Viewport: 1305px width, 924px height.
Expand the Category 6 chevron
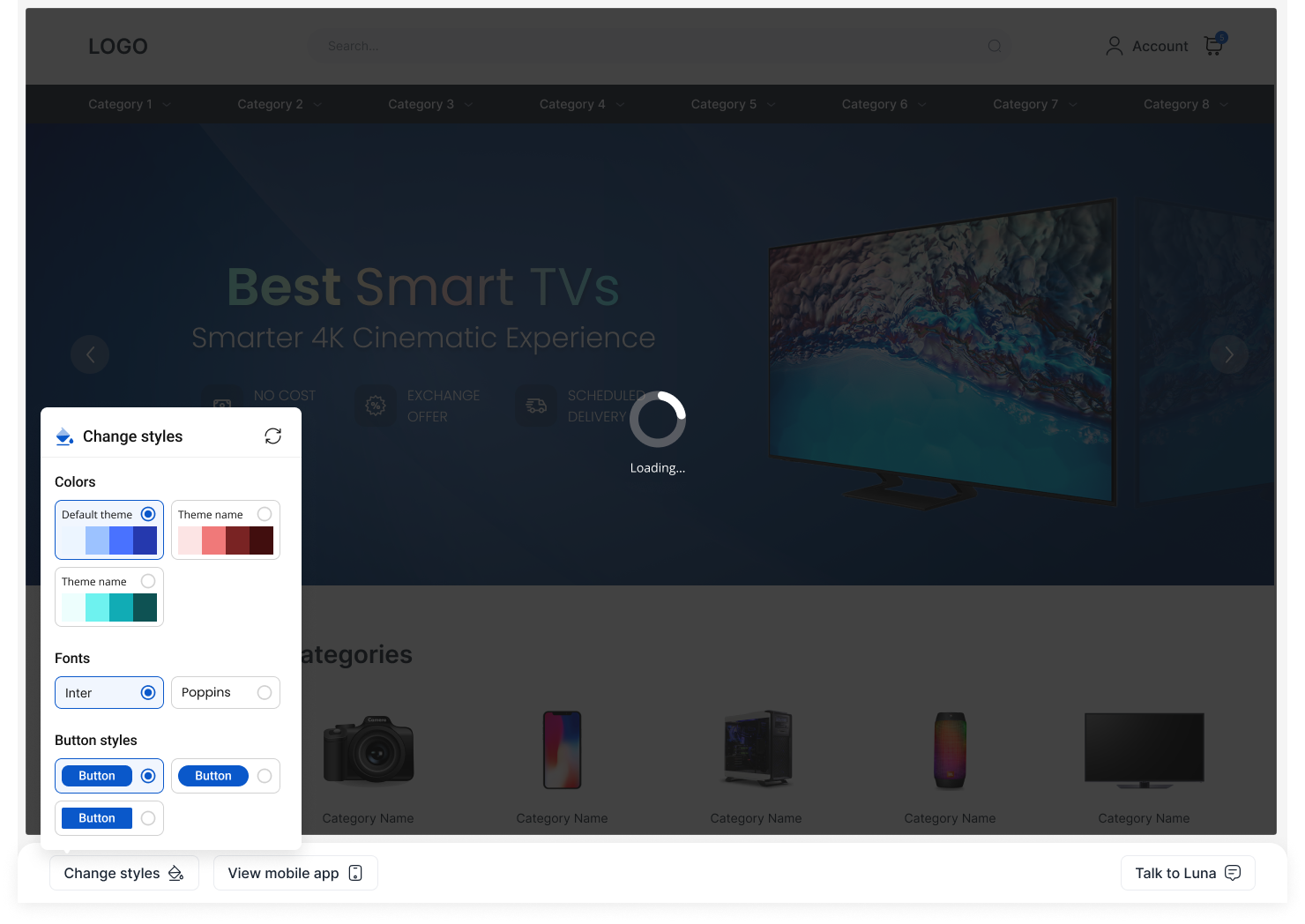click(x=921, y=105)
